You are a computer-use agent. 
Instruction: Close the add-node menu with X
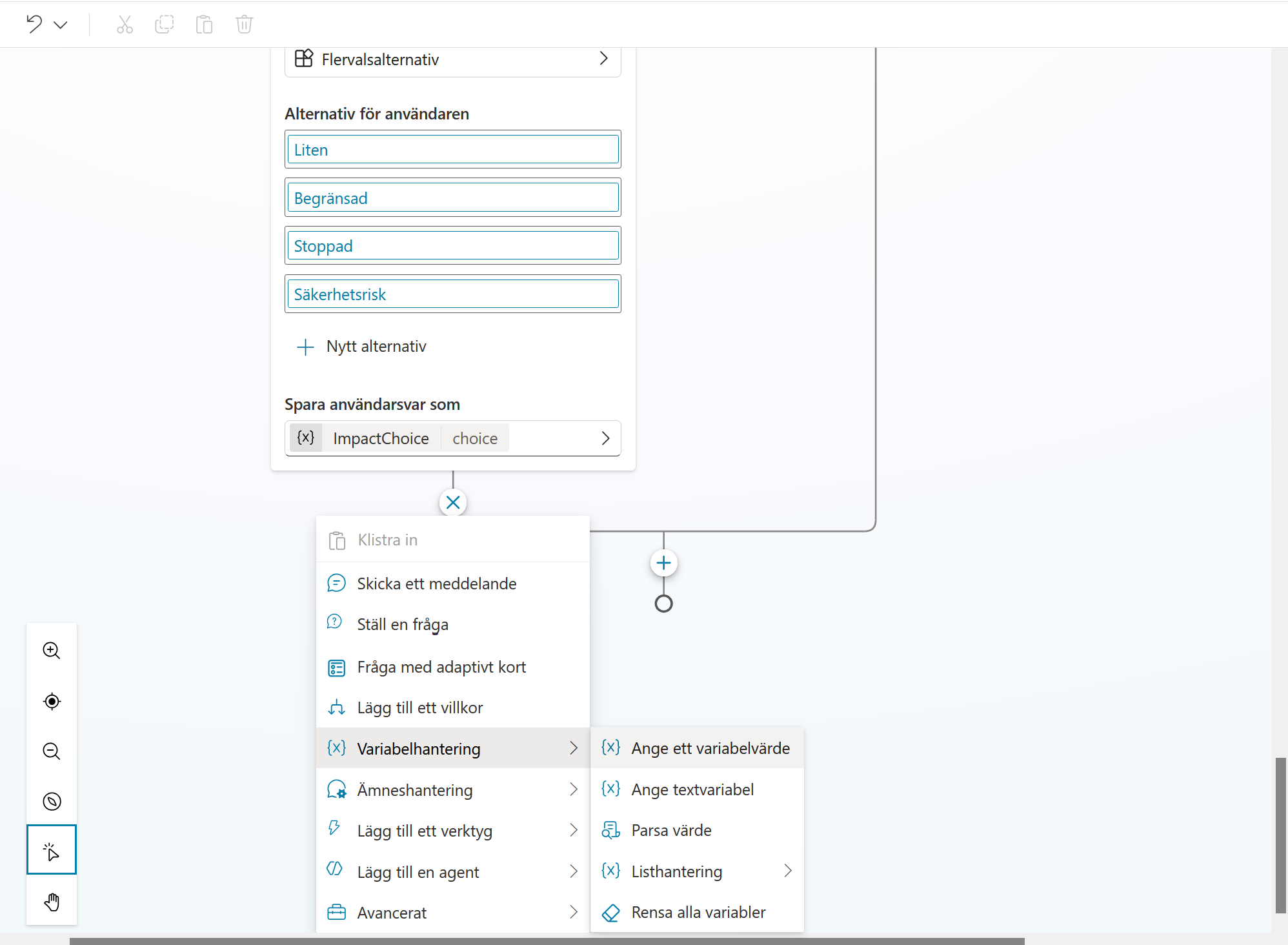(x=453, y=502)
